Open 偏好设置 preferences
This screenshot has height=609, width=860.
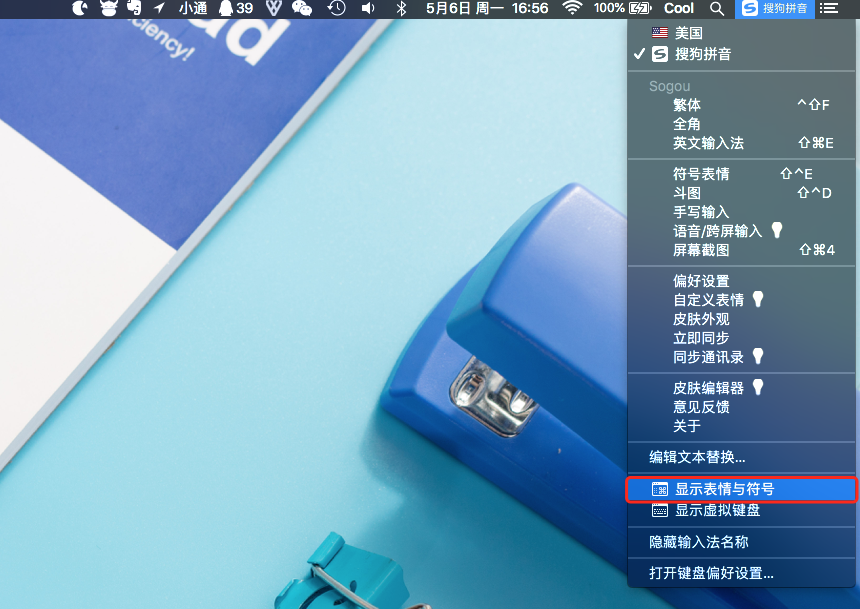742,281
